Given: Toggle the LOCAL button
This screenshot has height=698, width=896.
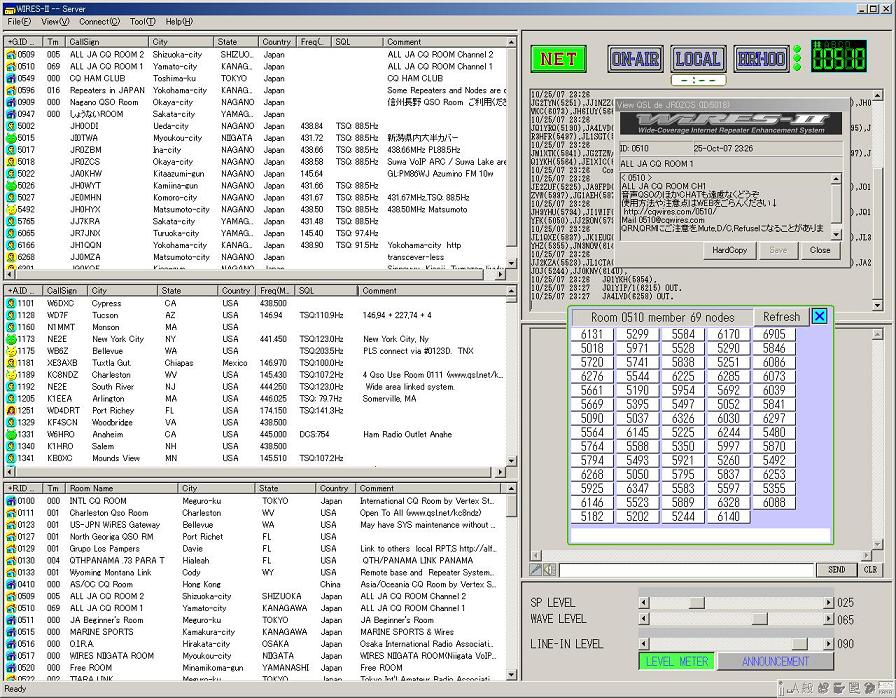Looking at the screenshot, I should [x=698, y=59].
